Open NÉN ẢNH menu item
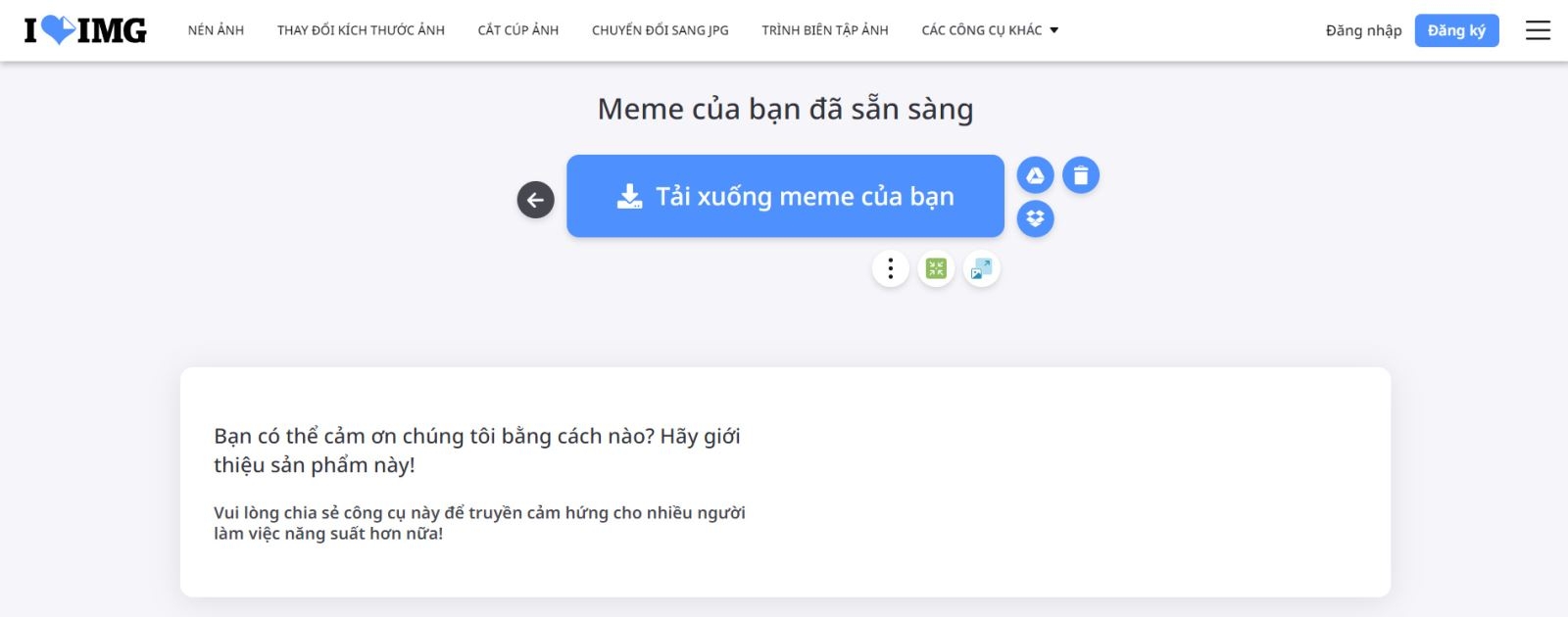 216,30
